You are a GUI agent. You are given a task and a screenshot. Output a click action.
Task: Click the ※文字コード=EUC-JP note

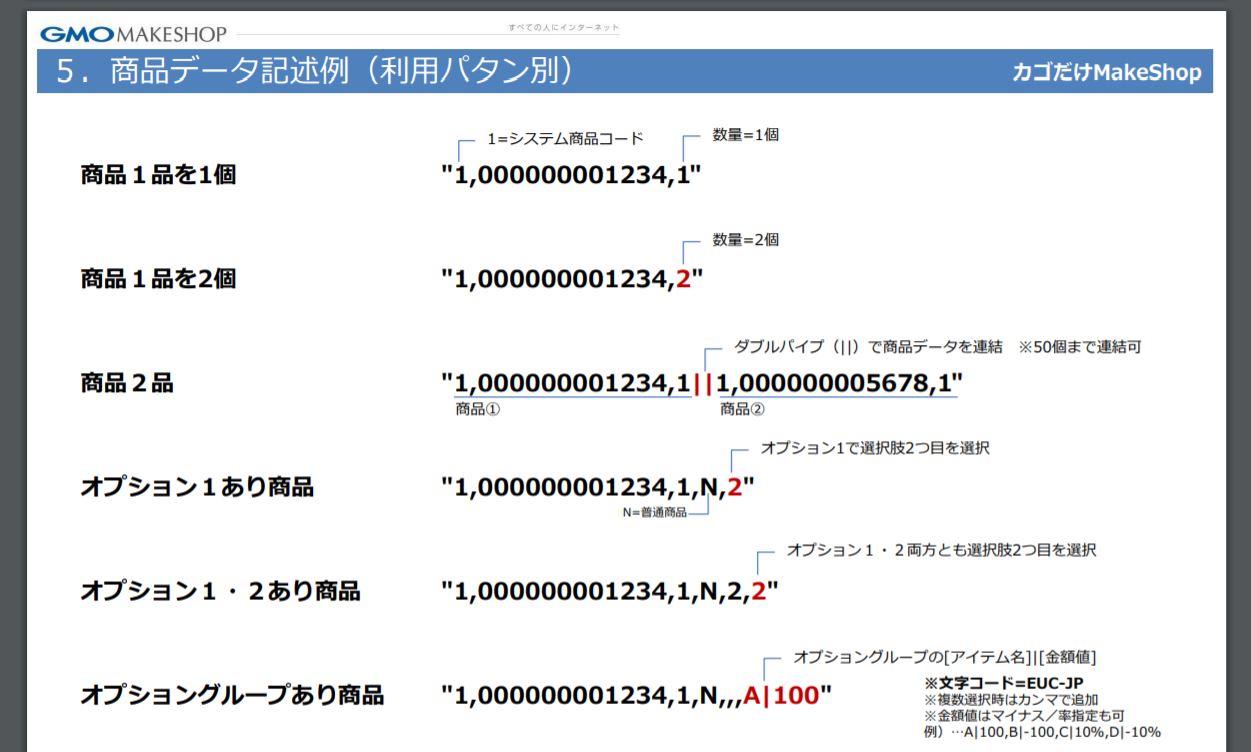pyautogui.click(x=1003, y=683)
